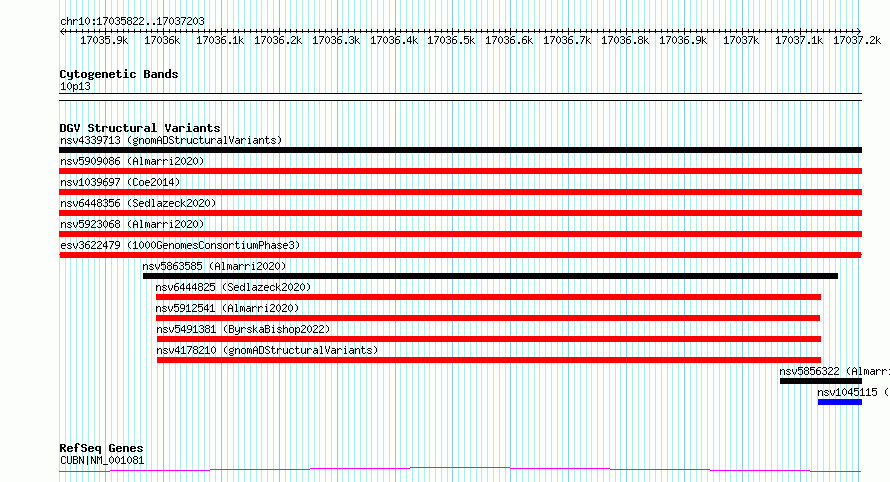890x482 pixels.
Task: Click the 17036.9k ruler tick label
Action: point(683,40)
